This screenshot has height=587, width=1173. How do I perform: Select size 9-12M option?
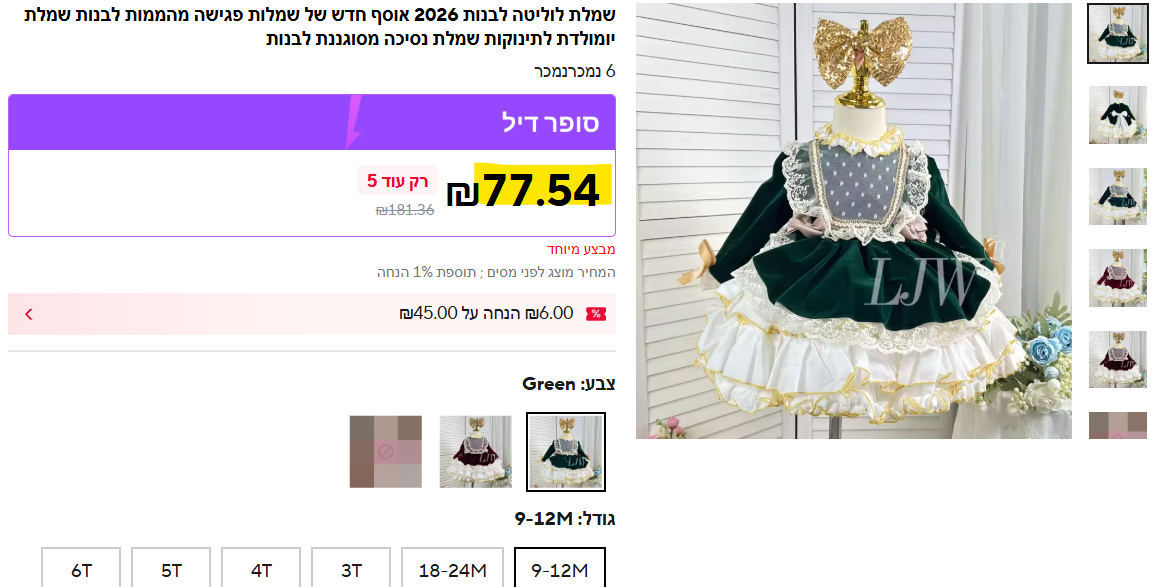click(x=560, y=570)
